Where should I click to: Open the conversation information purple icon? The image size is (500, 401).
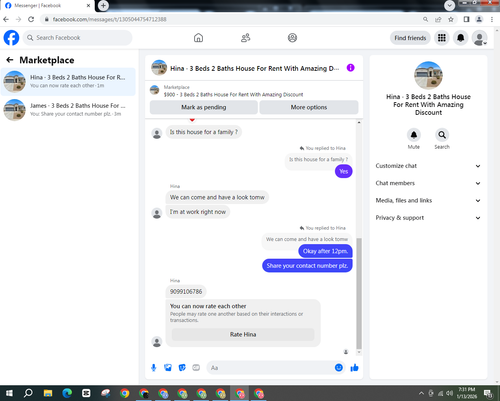pyautogui.click(x=350, y=68)
